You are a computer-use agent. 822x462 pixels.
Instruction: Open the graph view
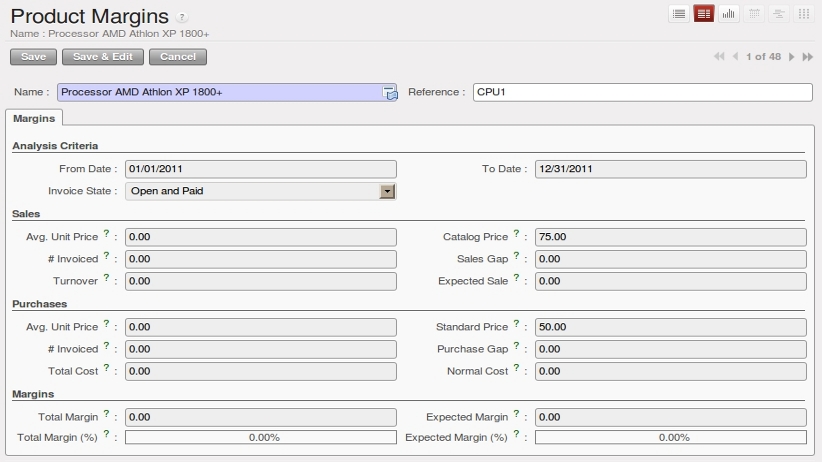729,14
